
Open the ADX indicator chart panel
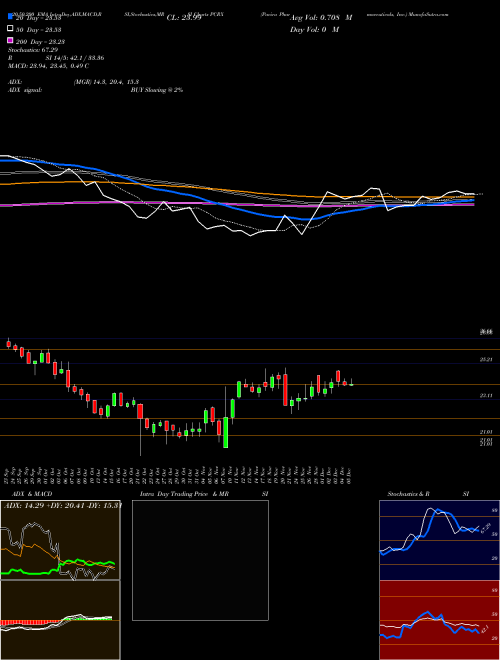pyautogui.click(x=60, y=540)
